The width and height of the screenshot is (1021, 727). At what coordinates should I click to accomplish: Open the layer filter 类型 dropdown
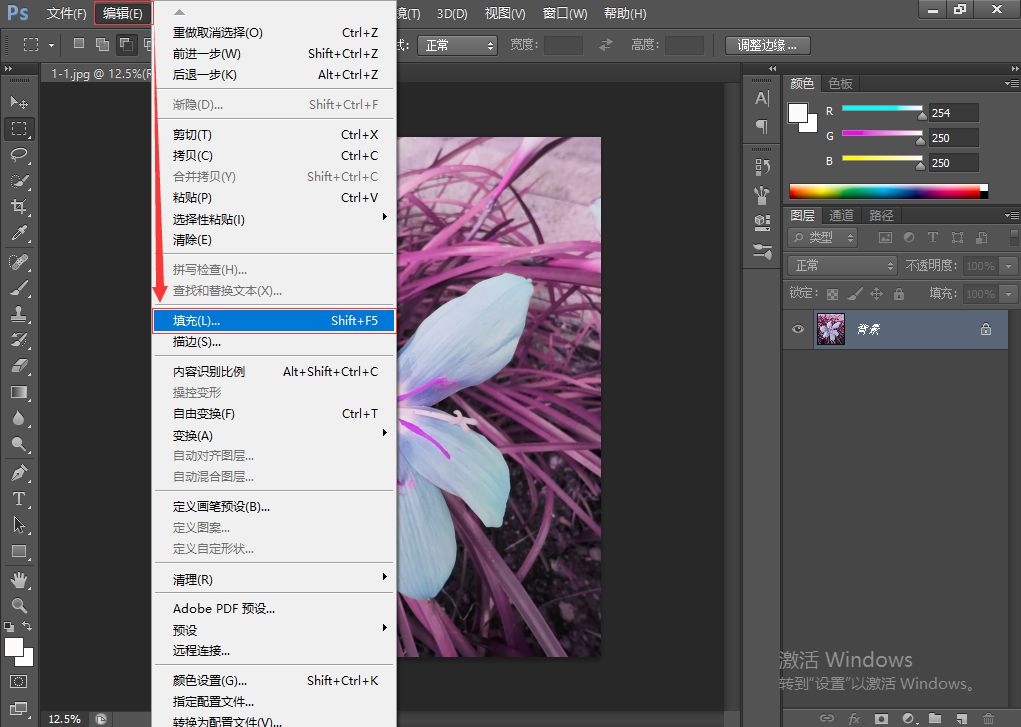click(x=824, y=238)
